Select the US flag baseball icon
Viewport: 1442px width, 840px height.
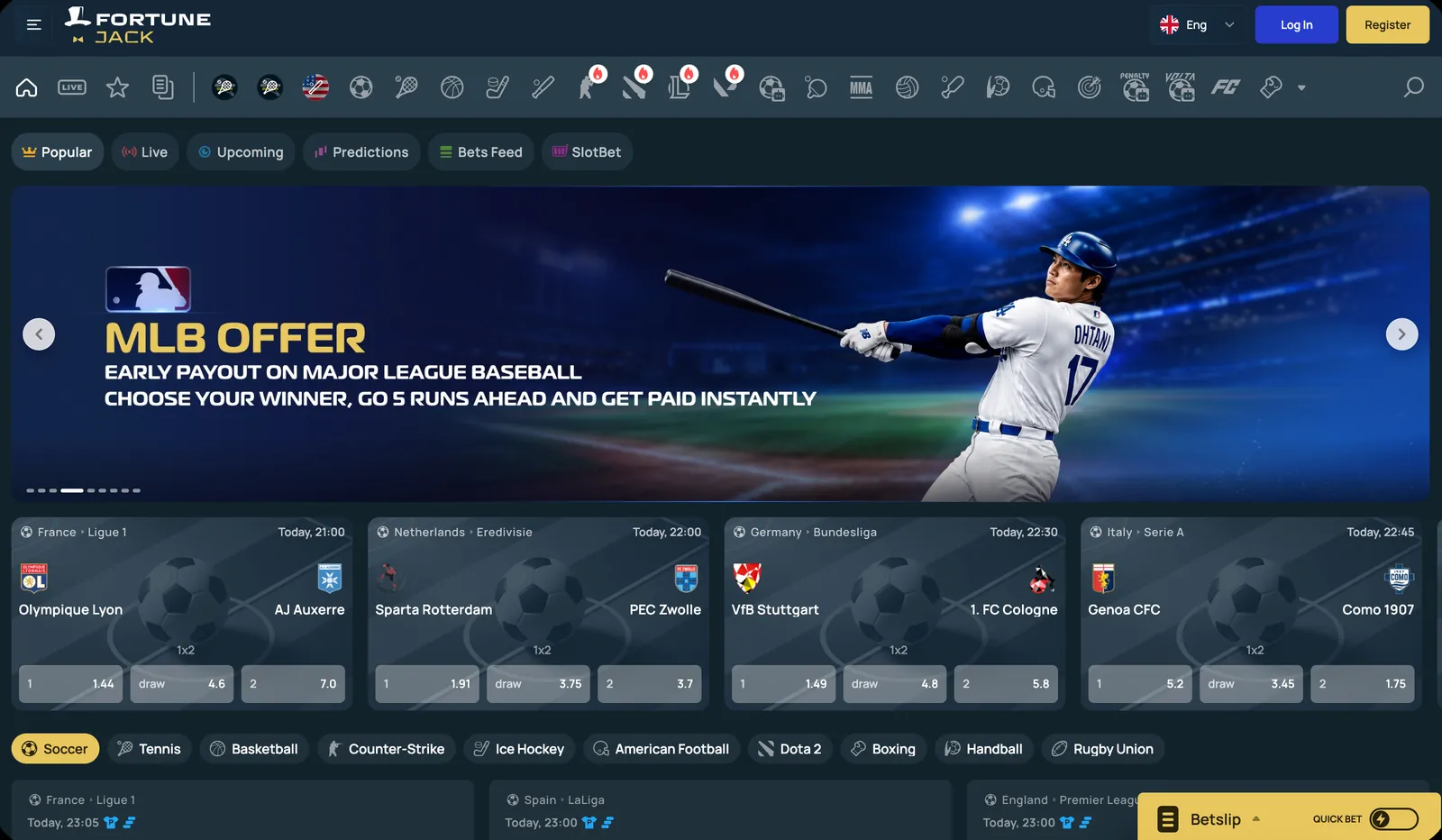tap(315, 87)
